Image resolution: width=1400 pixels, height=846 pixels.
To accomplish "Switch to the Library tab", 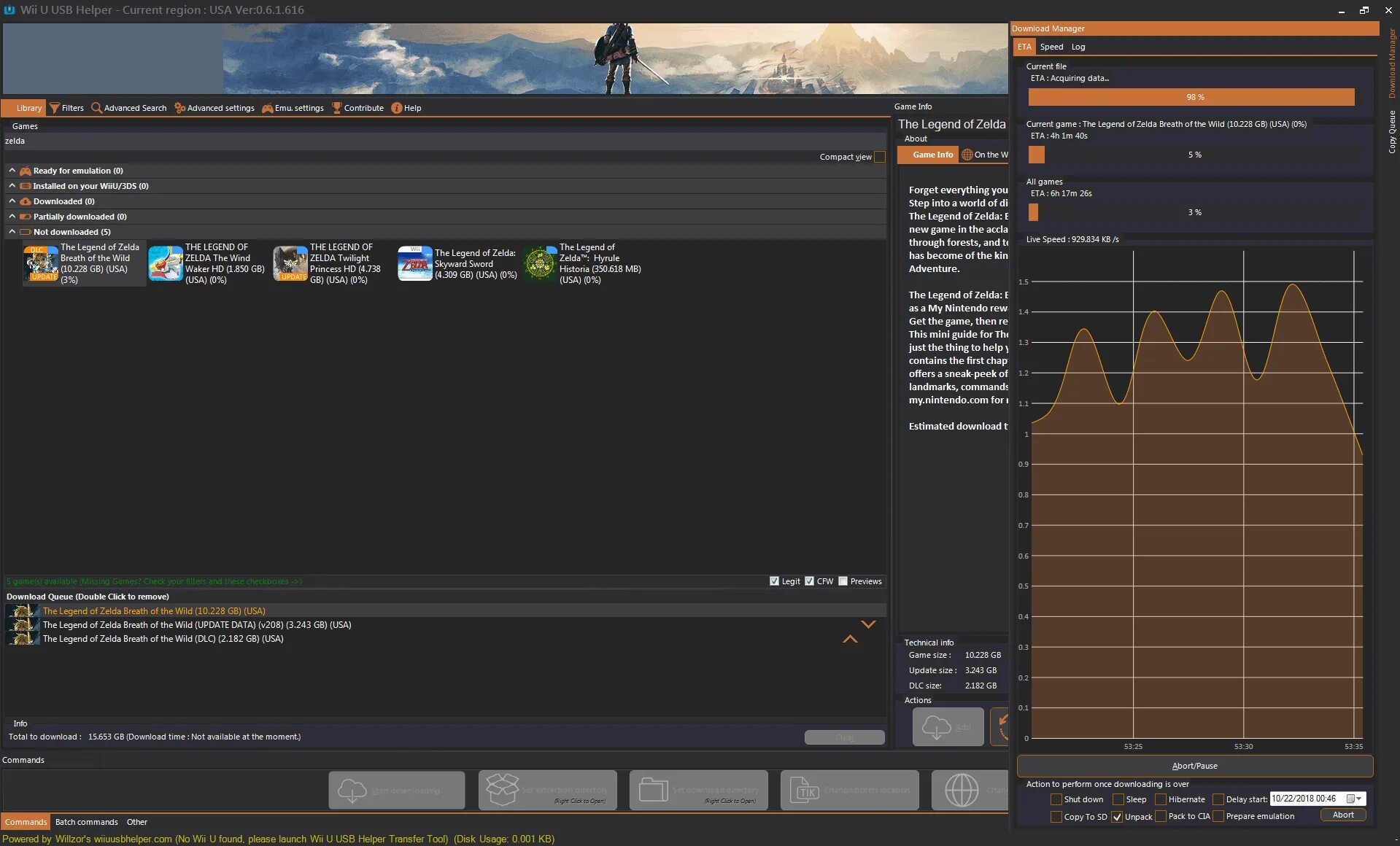I will pyautogui.click(x=24, y=108).
